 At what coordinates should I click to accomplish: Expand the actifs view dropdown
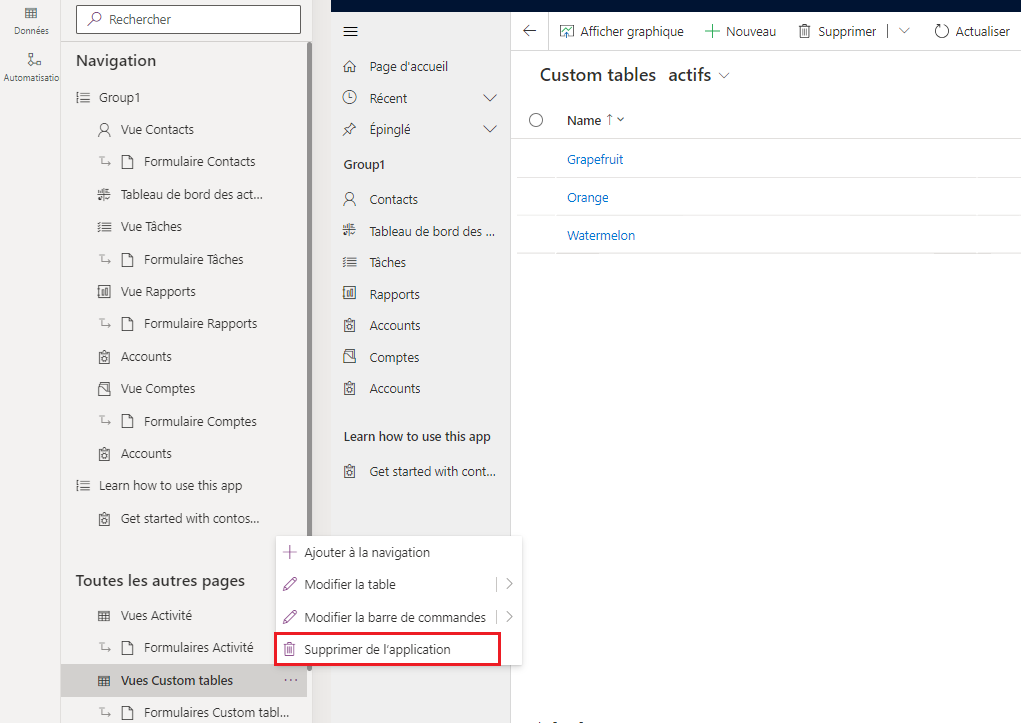(726, 75)
